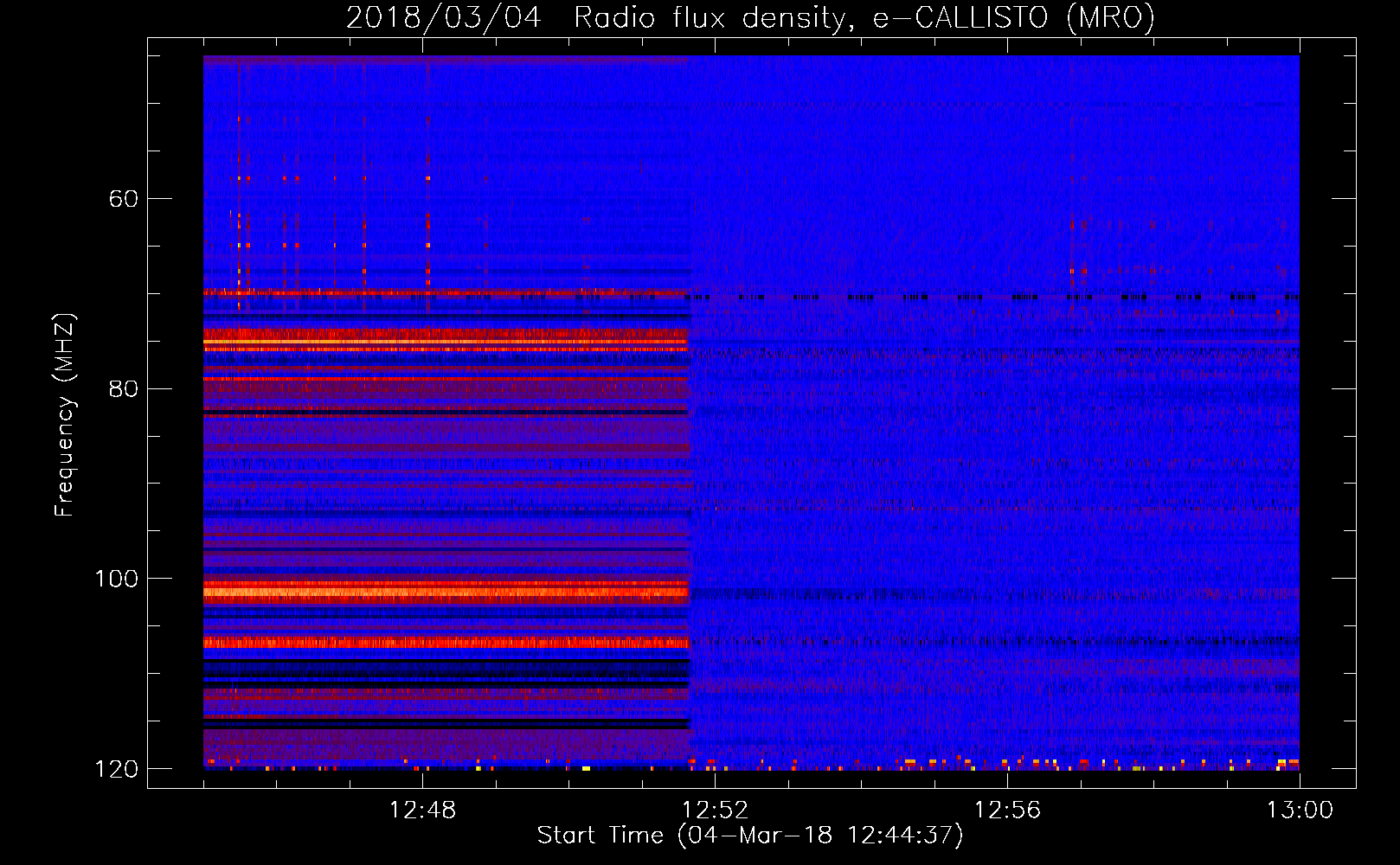Click the plot title '2018/03/04 Radio flux density, e-CALLISTO (MRO)'
Screen dimensions: 1400x865
click(750, 18)
